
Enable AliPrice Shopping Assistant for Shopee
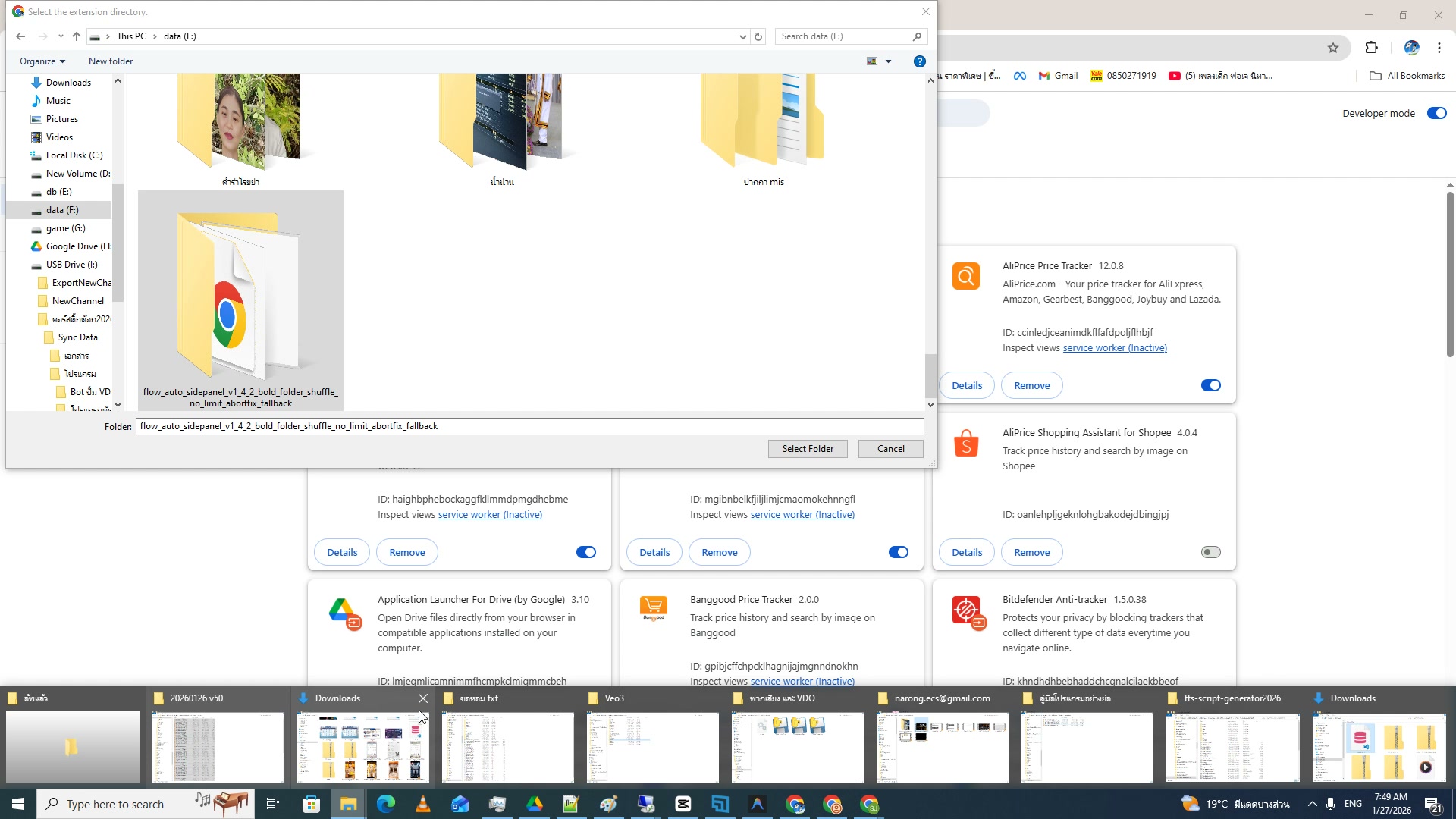1210,552
